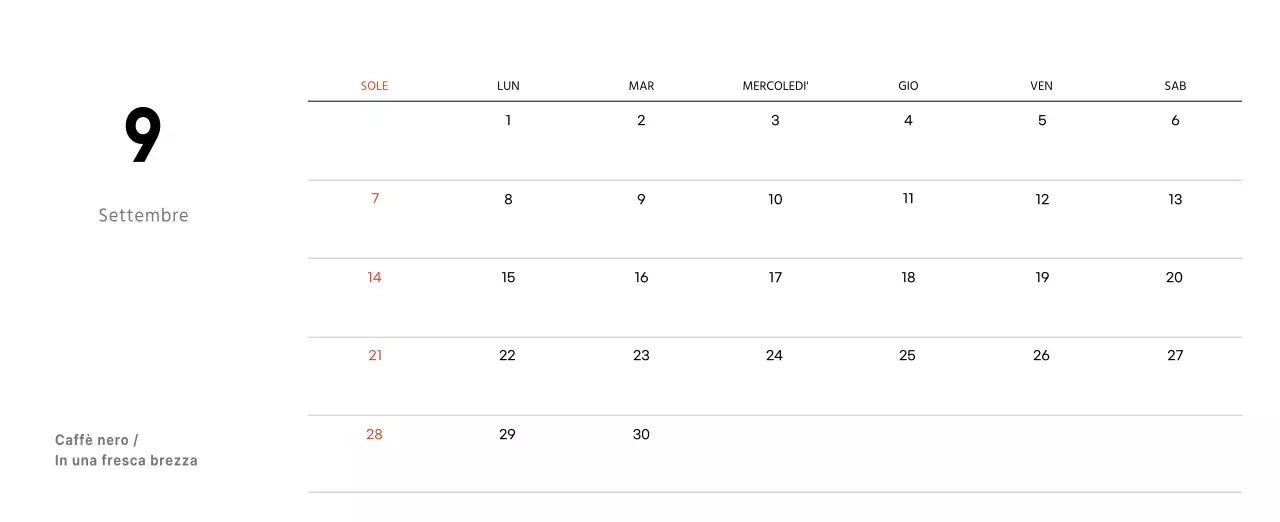
Task: Click the SAB column header
Action: pyautogui.click(x=1175, y=86)
